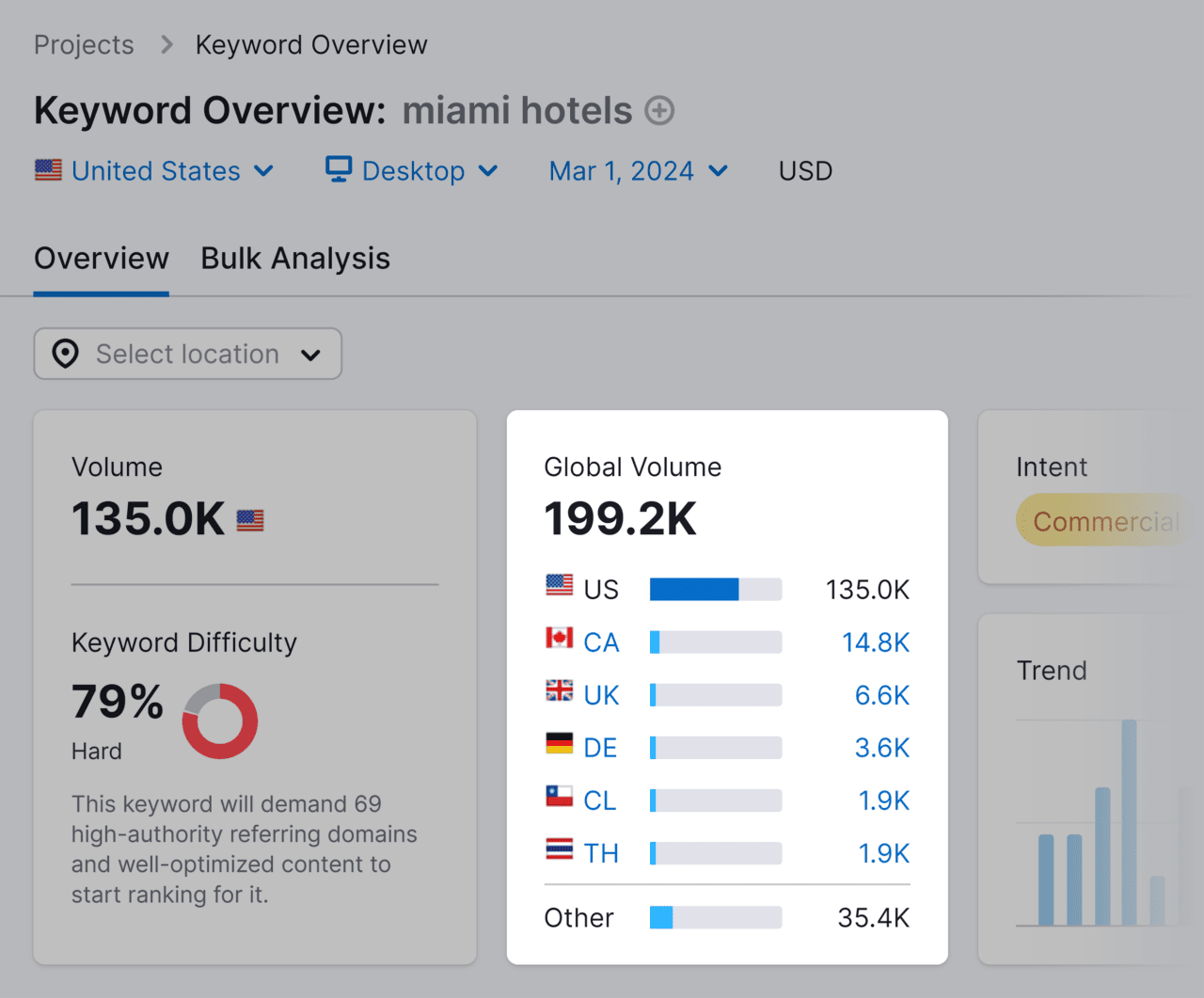Click the Thailand flag beside TH row
The height and width of the screenshot is (998, 1204).
(x=559, y=852)
